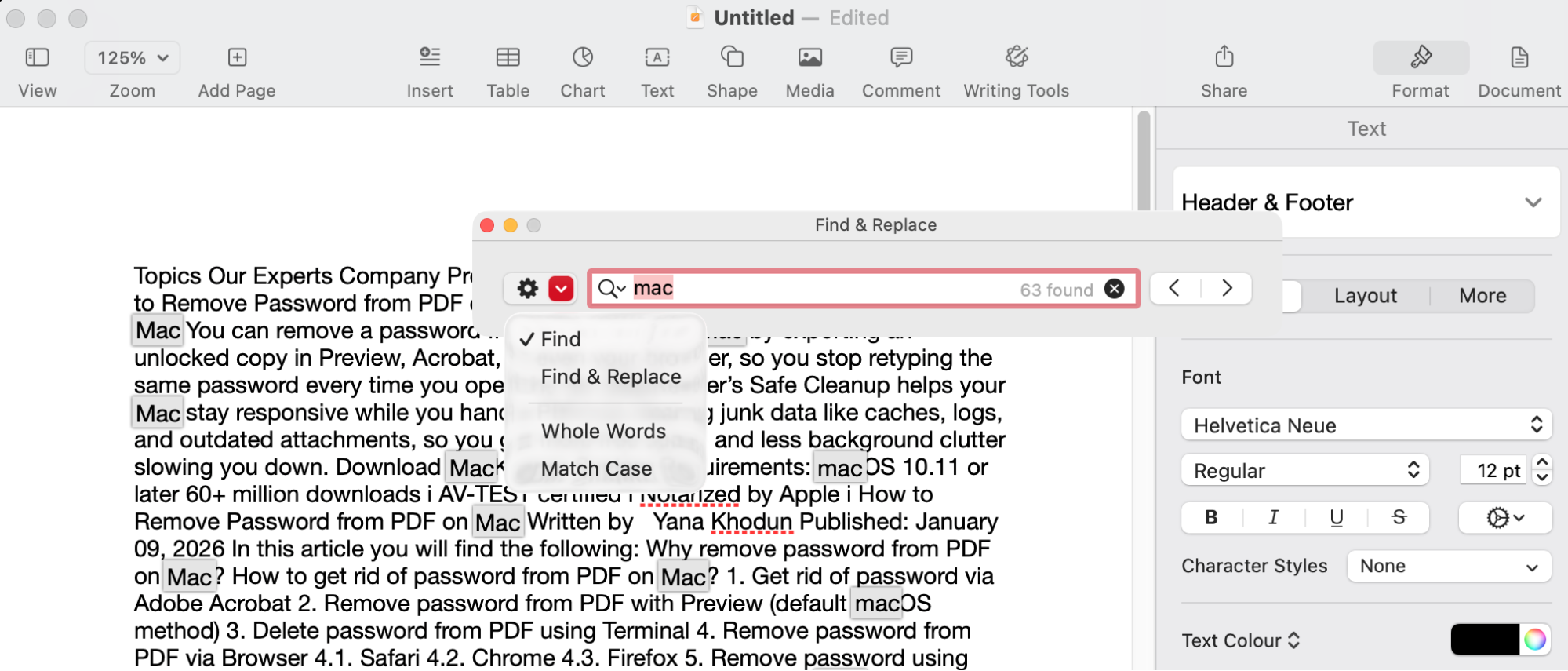Go to next search match
Screen dimensions: 1568x671
(1227, 289)
